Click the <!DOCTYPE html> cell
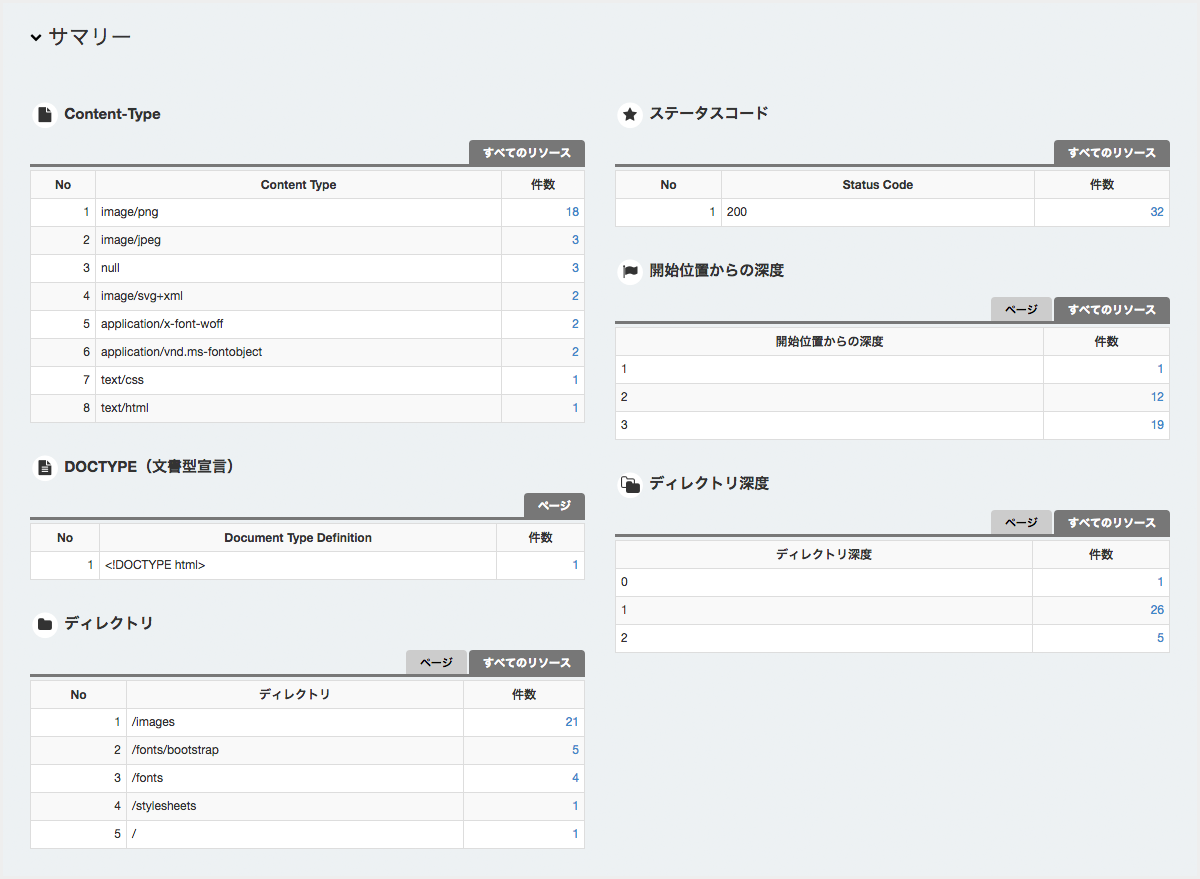 (x=298, y=565)
